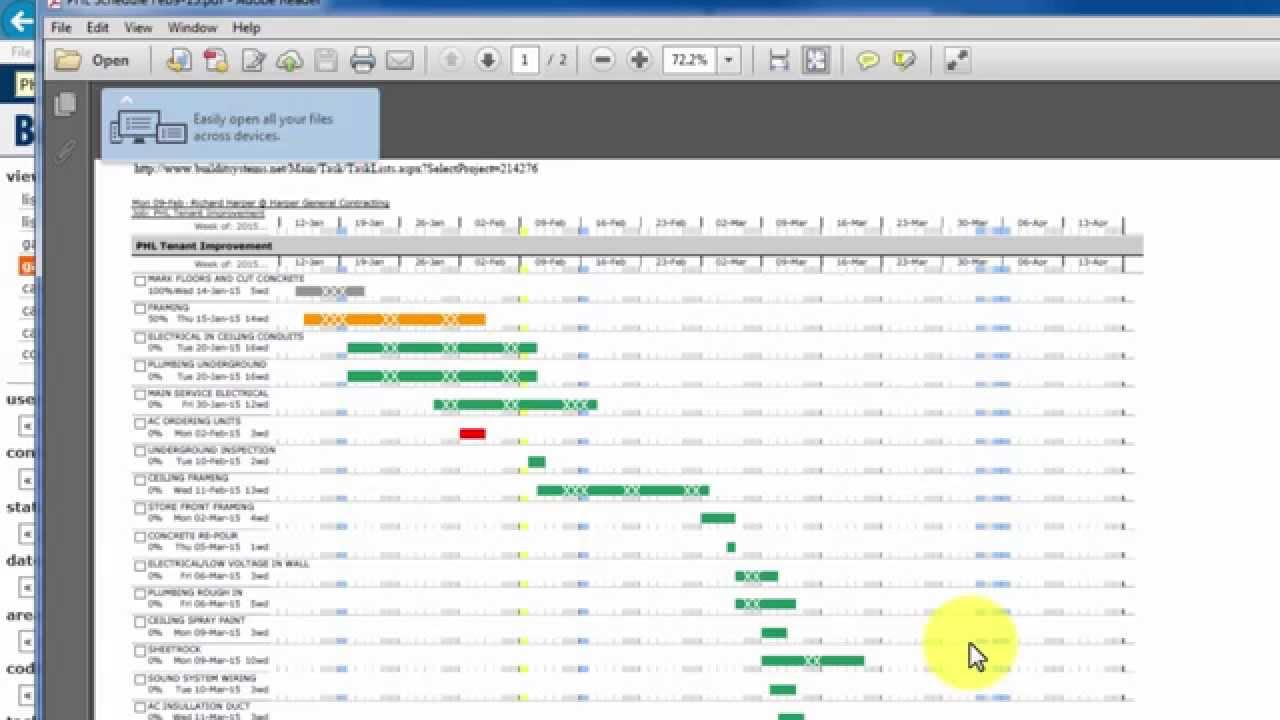Click the 72.2% zoom value field

(689, 60)
